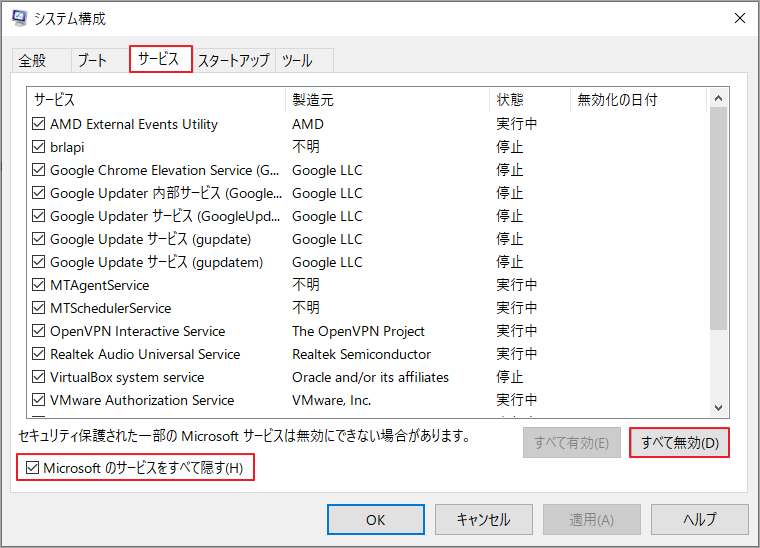The height and width of the screenshot is (548, 760).
Task: Click 実行中 status in OpenVPN row
Action: click(517, 331)
